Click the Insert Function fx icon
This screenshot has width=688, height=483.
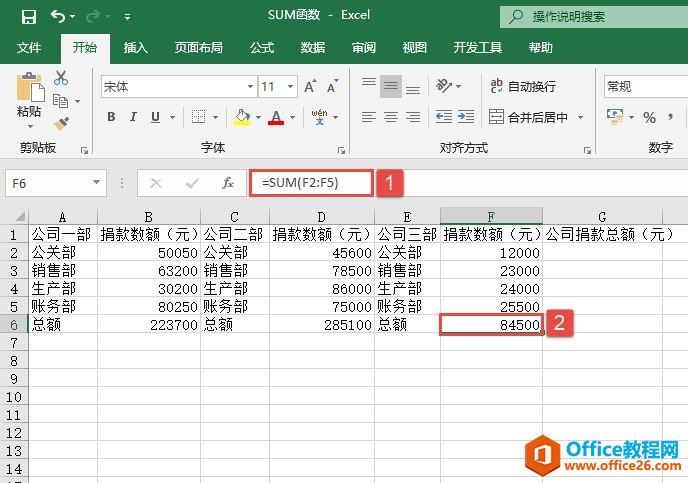point(228,183)
